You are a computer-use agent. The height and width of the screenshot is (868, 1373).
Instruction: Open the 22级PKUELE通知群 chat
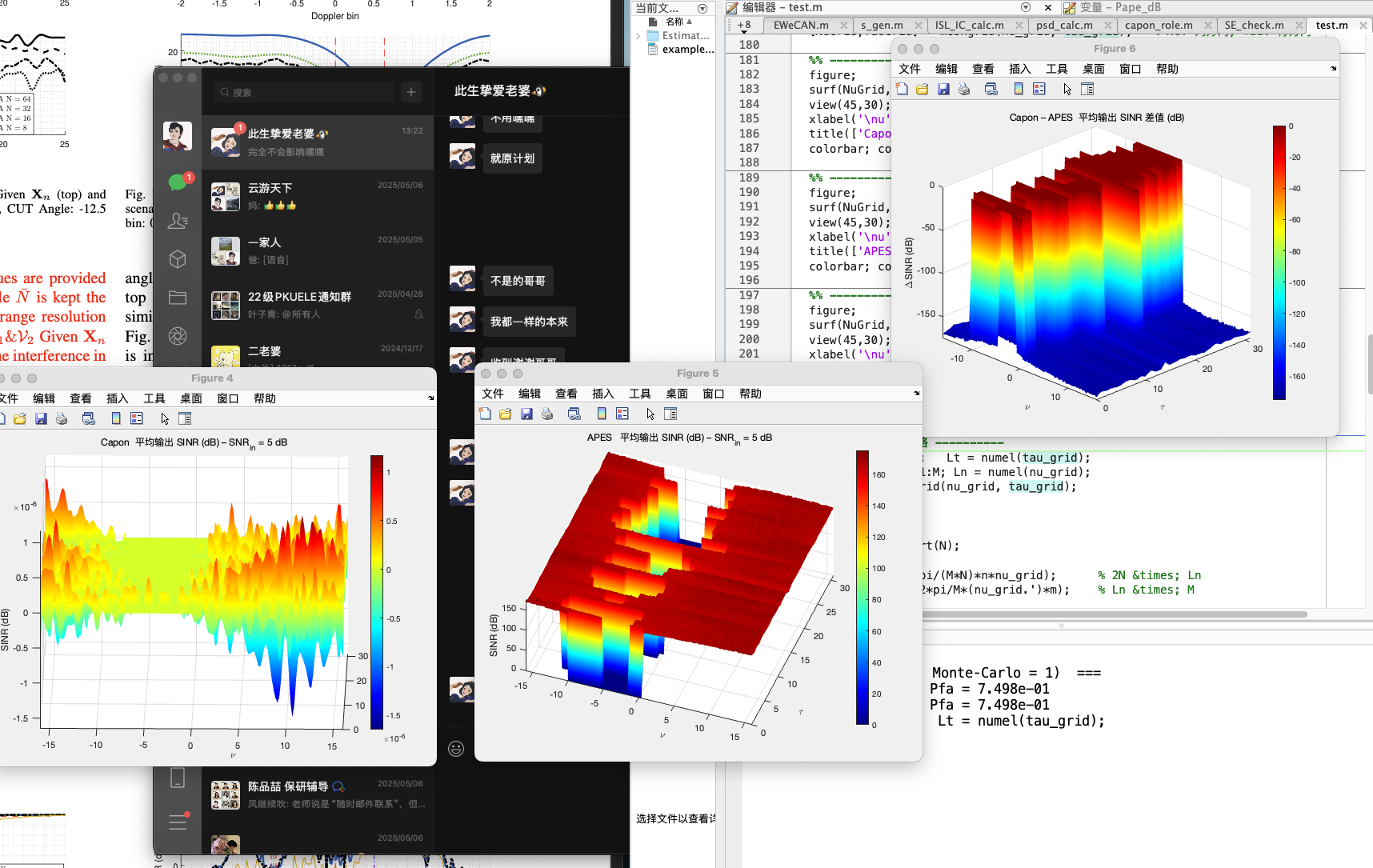click(x=318, y=305)
